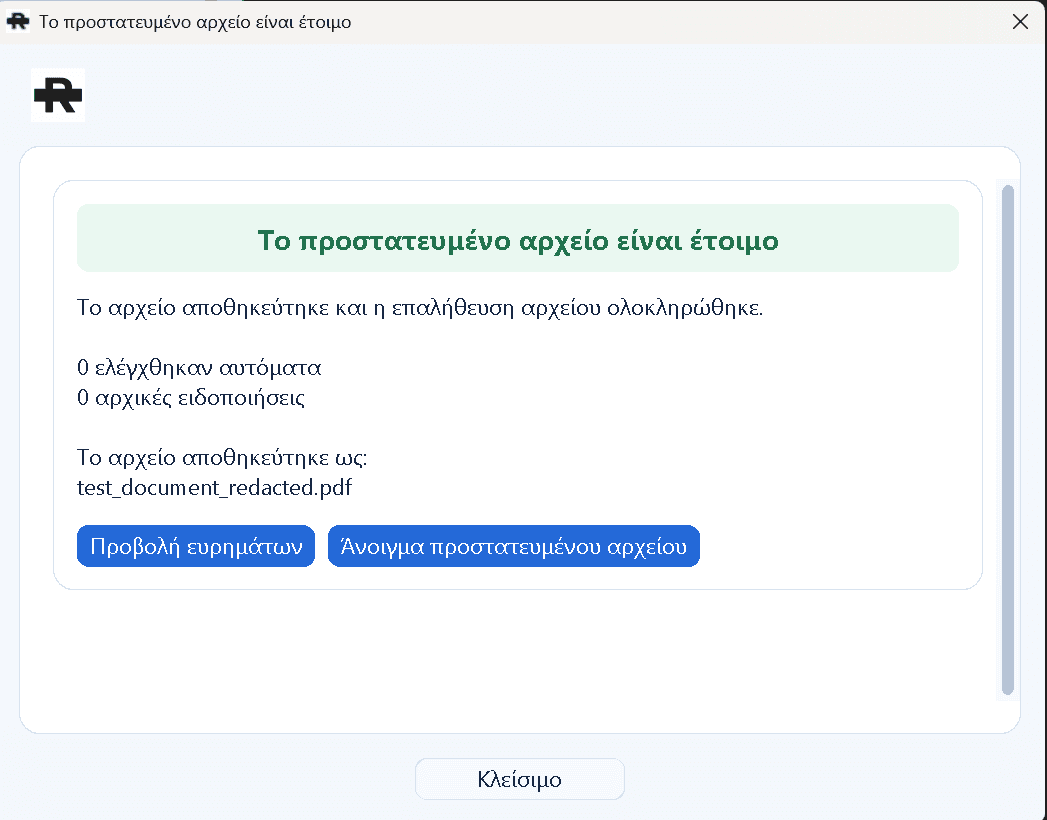This screenshot has height=820, width=1047.
Task: Click the text 0 αρχικές ειδοποιήσεις
Action: click(191, 398)
